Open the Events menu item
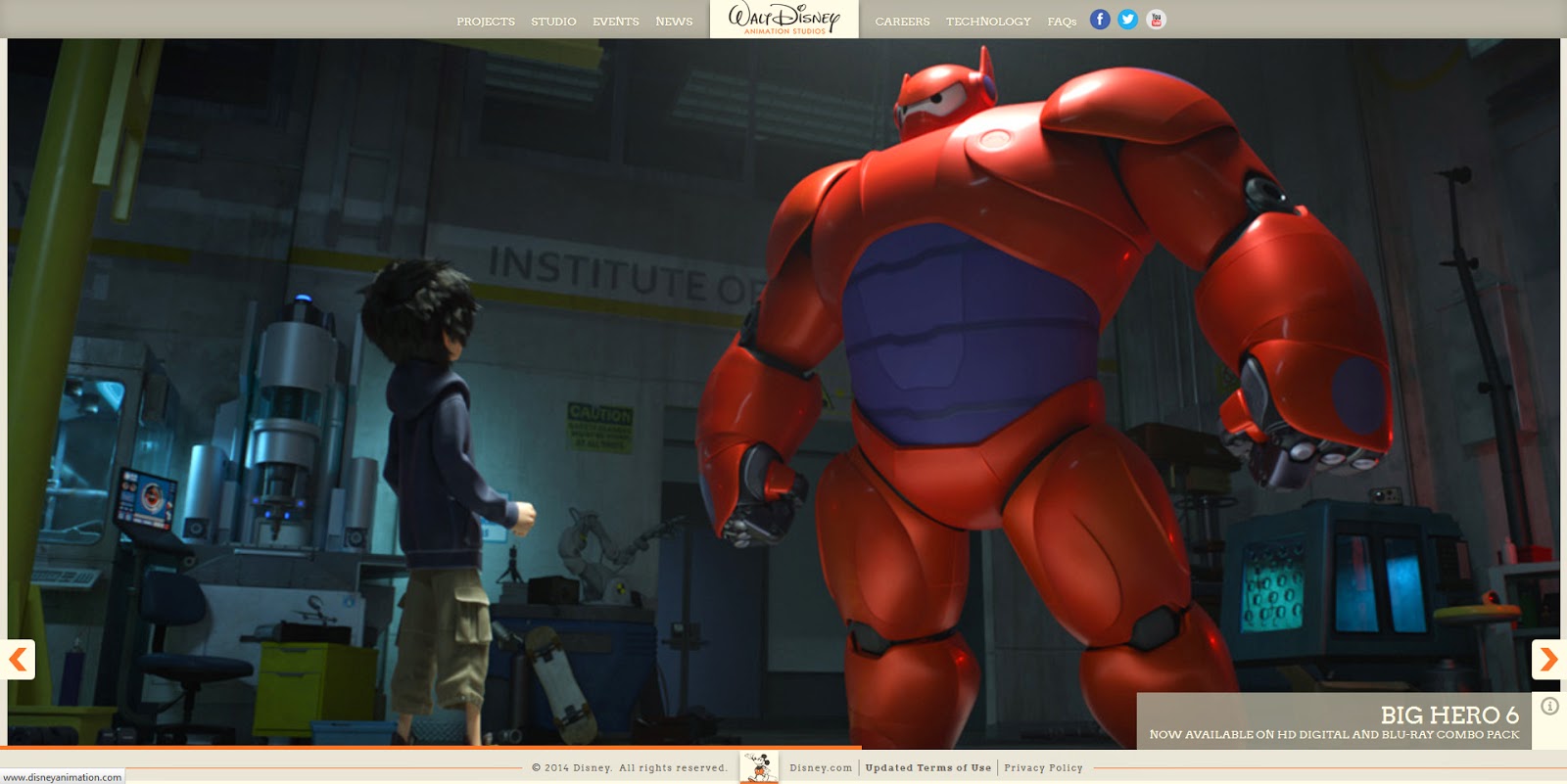The width and height of the screenshot is (1567, 784). coord(616,22)
